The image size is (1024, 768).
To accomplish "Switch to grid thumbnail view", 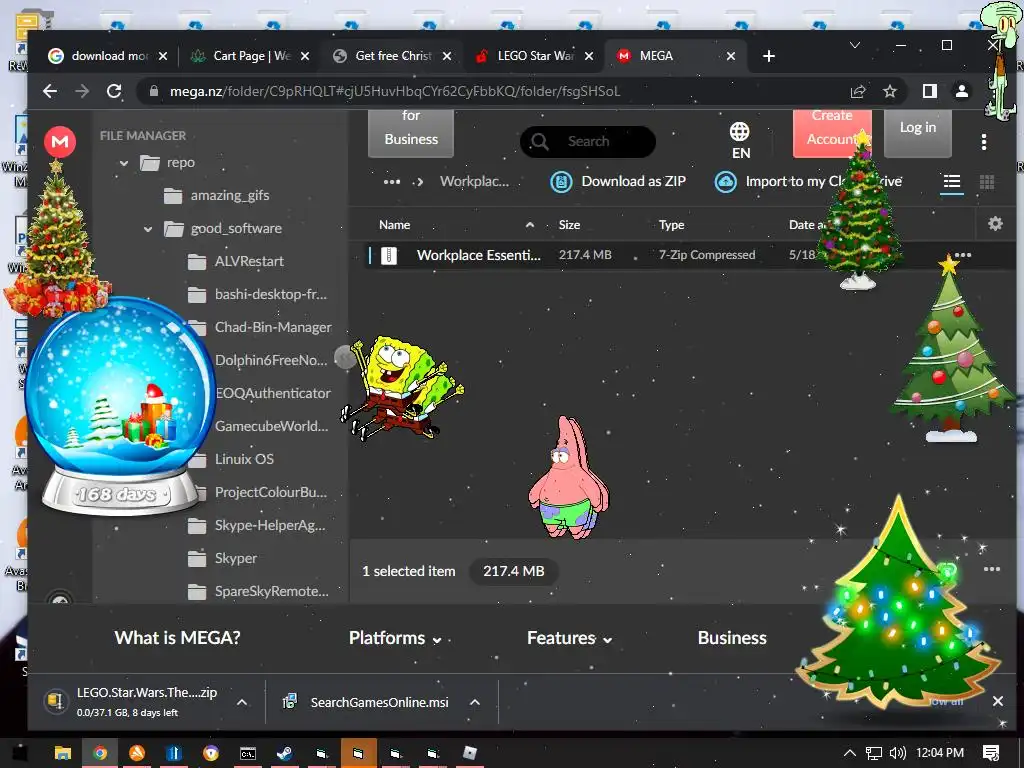I will coord(987,182).
